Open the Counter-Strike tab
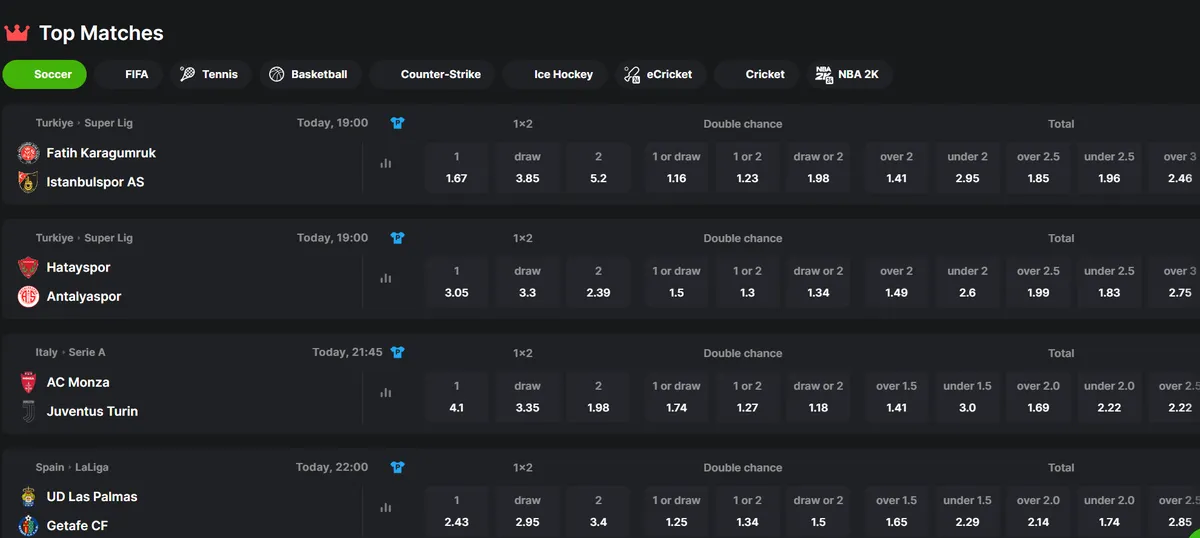The width and height of the screenshot is (1200, 538). pos(432,74)
